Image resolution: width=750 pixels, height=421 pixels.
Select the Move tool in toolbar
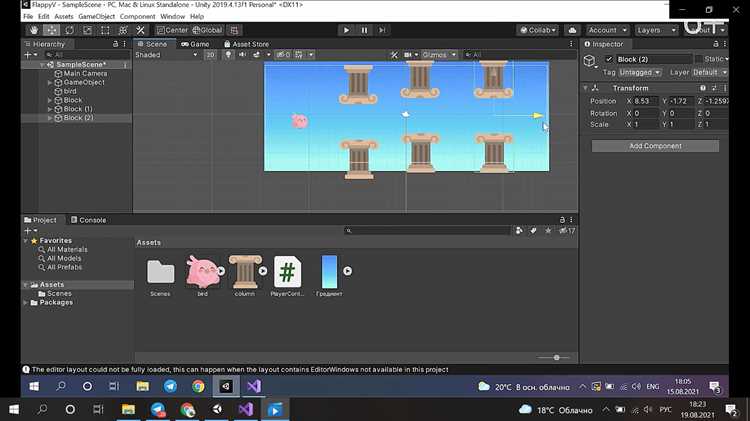pos(51,30)
